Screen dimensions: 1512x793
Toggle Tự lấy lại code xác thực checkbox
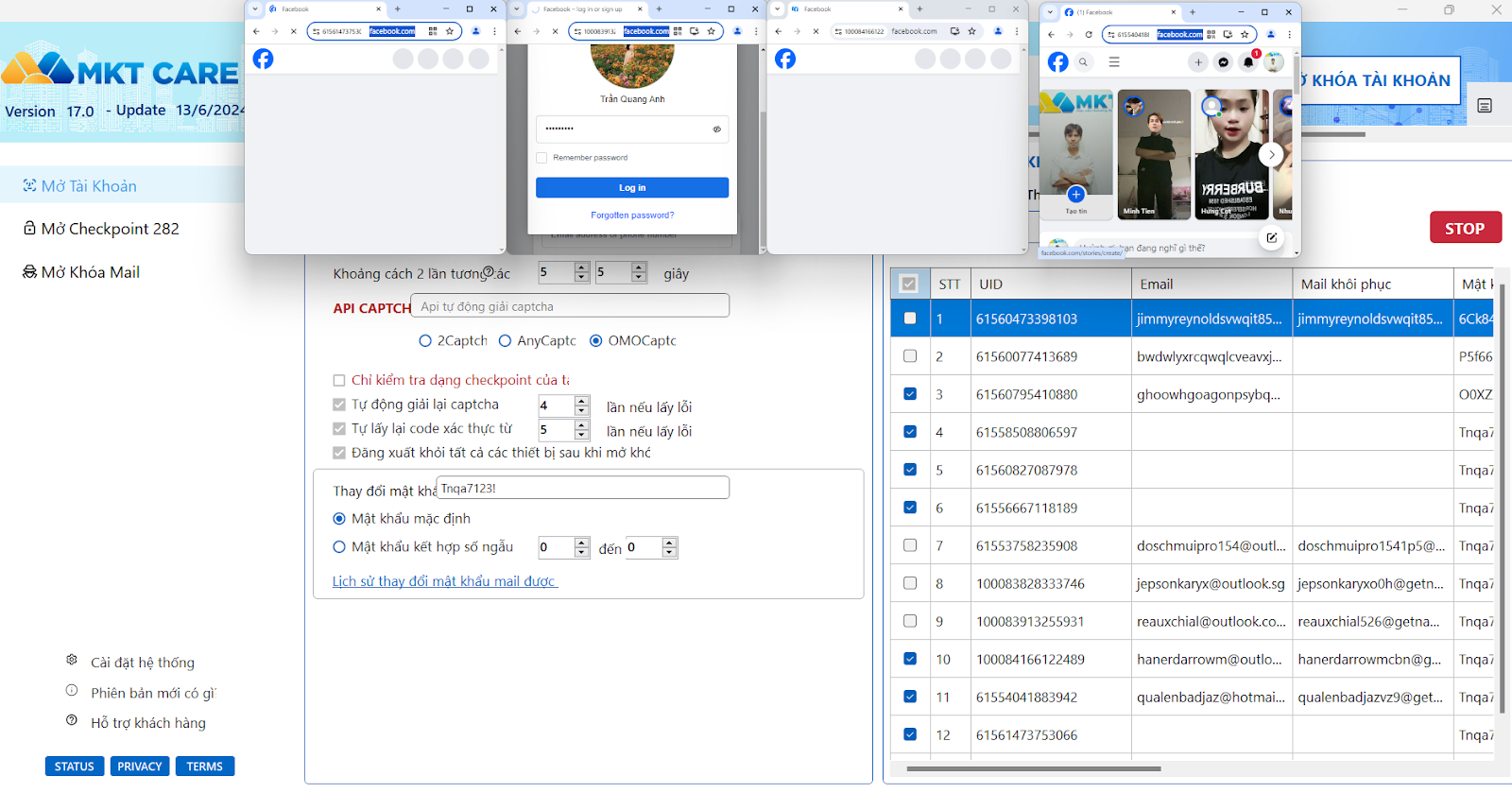(339, 428)
